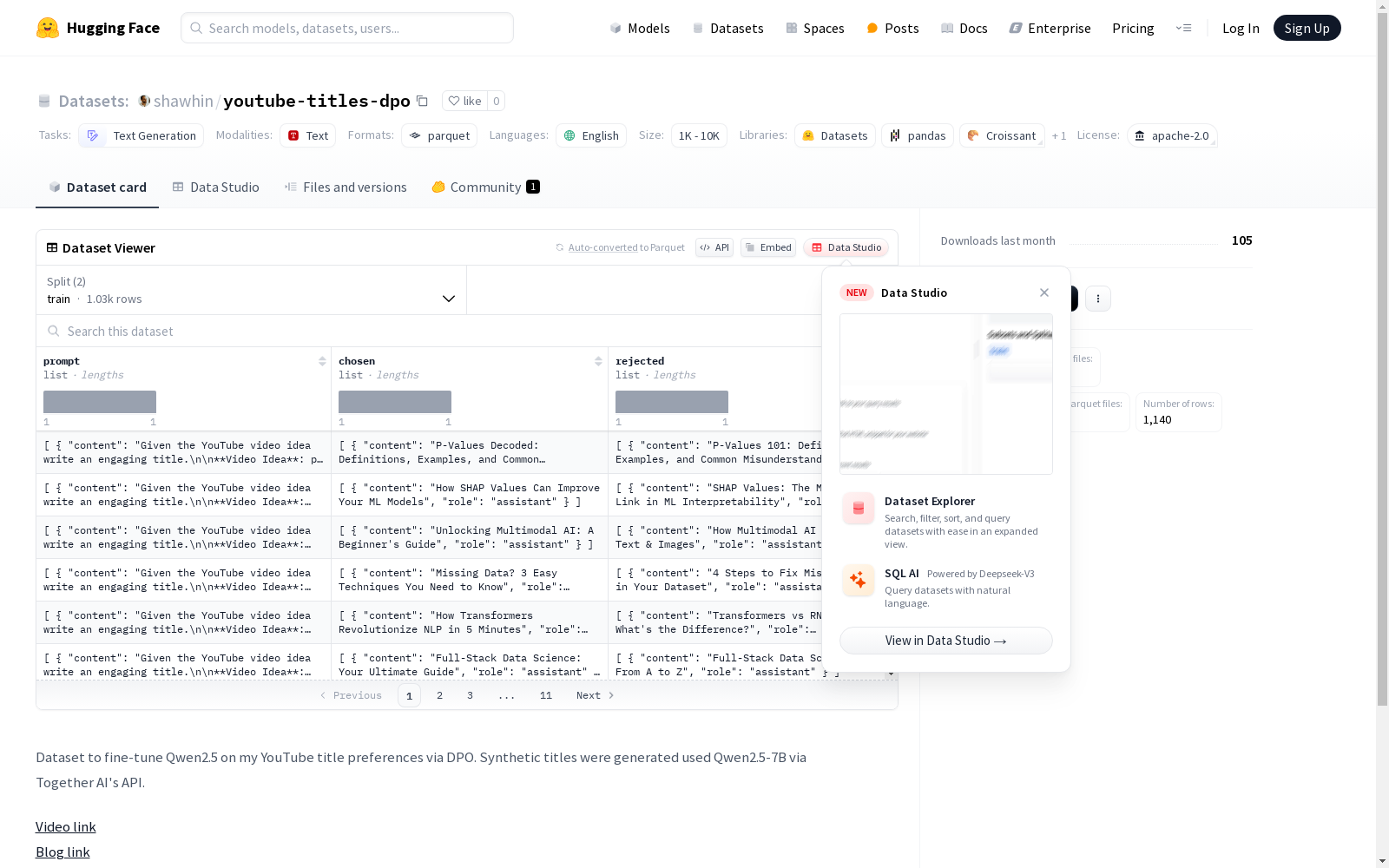Click the Embed button
The height and width of the screenshot is (868, 1389).
(768, 247)
